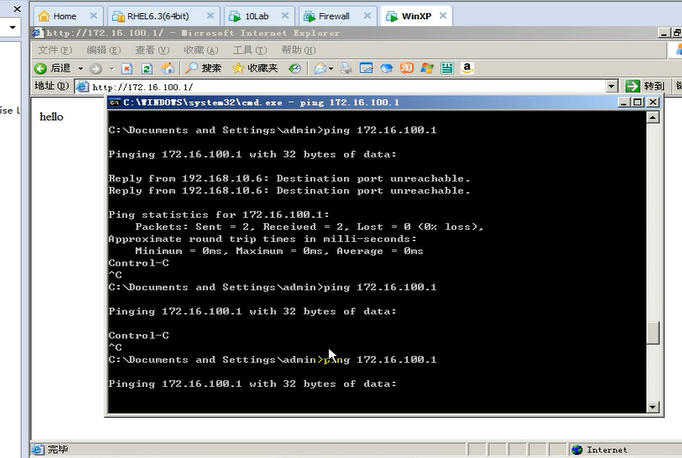
Task: Click the address bar URL field
Action: coord(348,87)
